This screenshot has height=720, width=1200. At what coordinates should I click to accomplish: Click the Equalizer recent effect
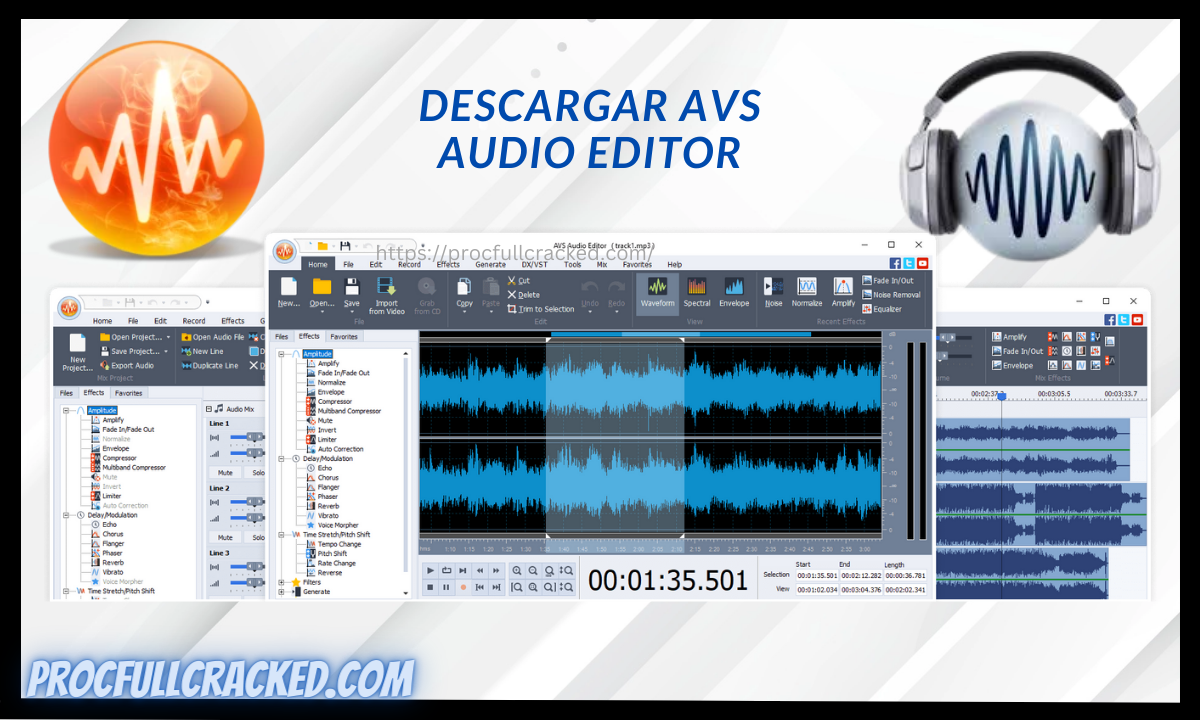tap(886, 308)
